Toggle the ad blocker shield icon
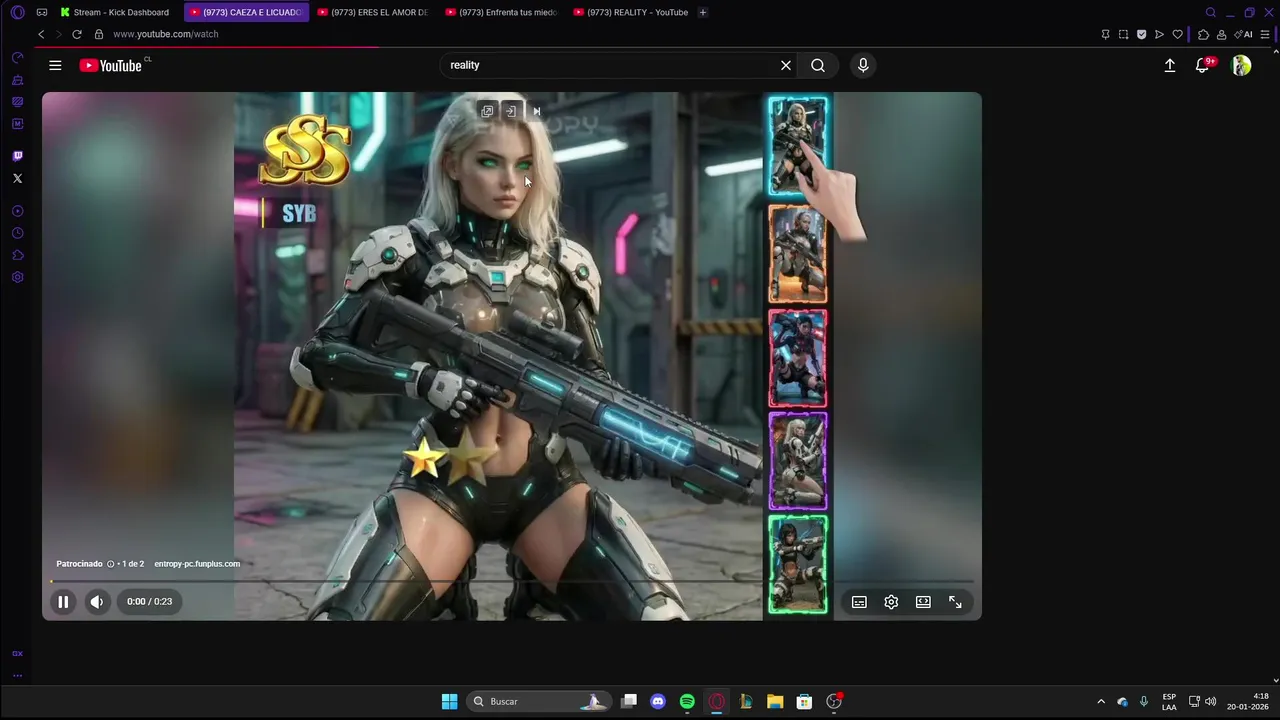The image size is (1280, 720). (x=1141, y=34)
